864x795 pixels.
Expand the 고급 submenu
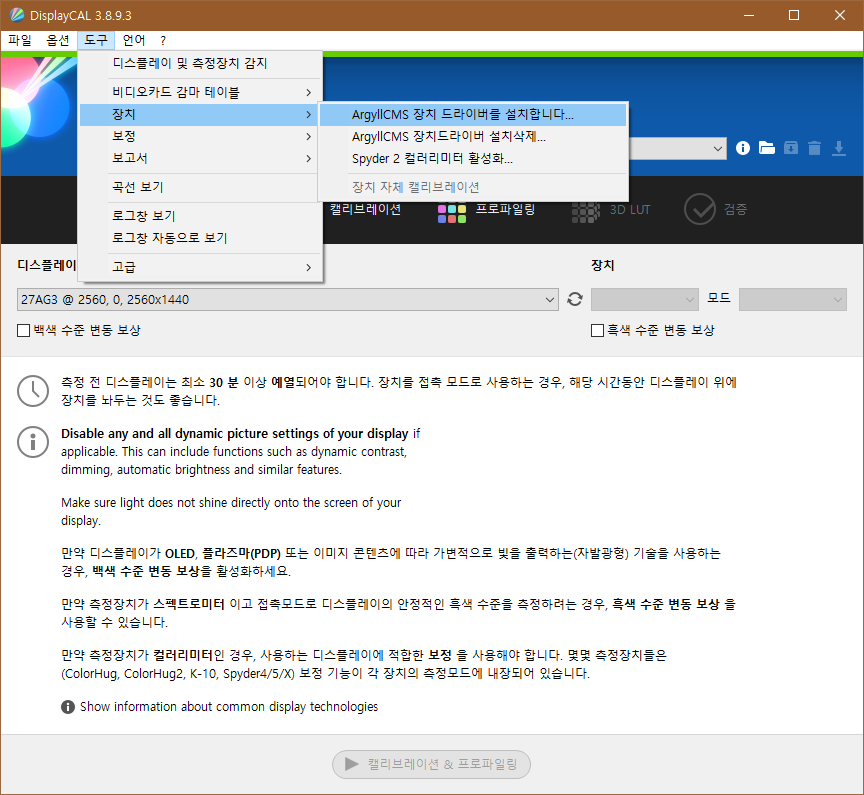point(198,267)
